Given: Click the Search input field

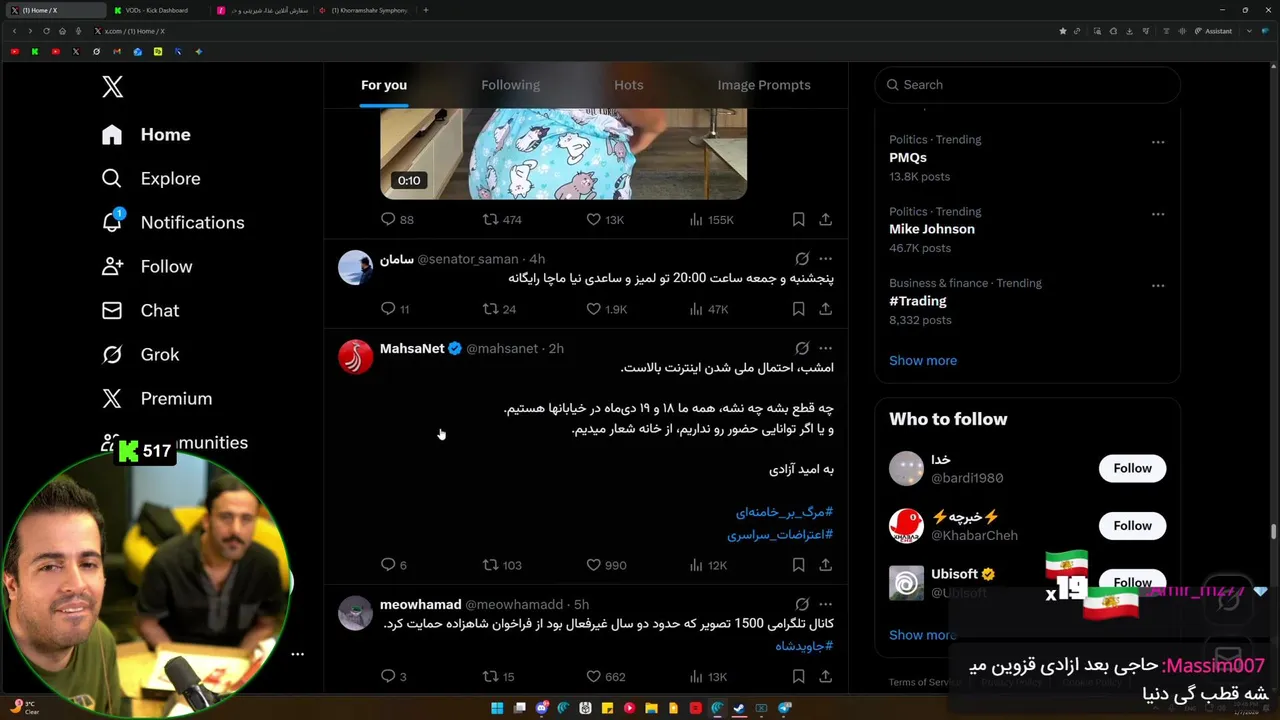Looking at the screenshot, I should click(x=1028, y=85).
